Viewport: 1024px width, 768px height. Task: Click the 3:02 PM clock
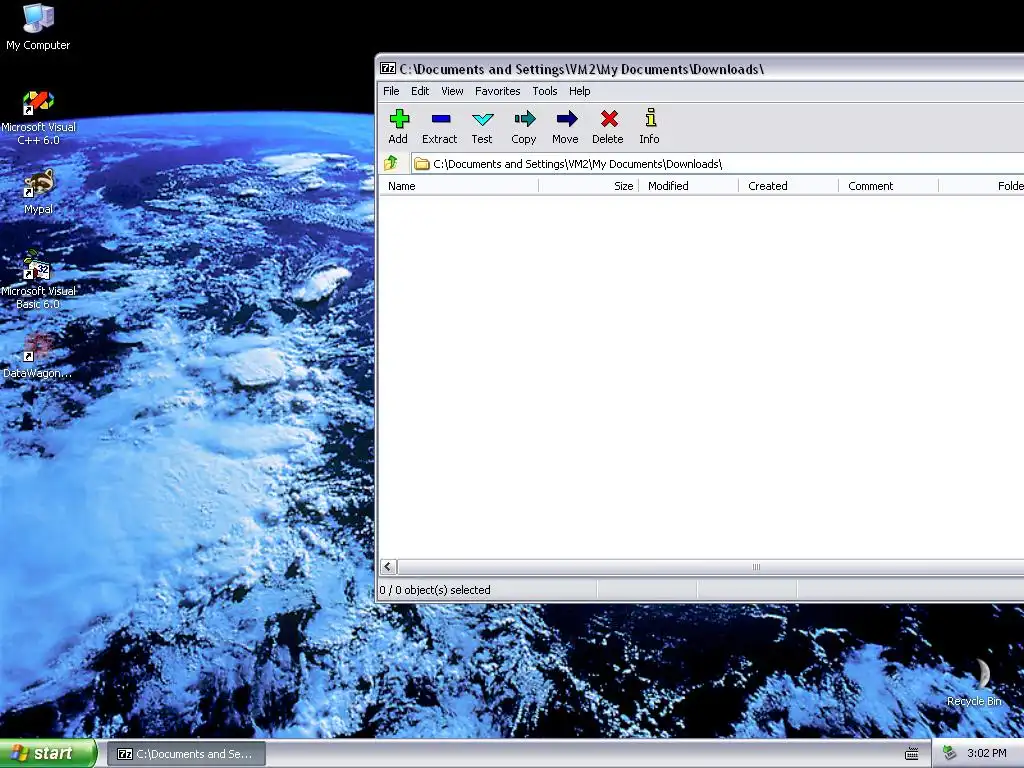(987, 754)
